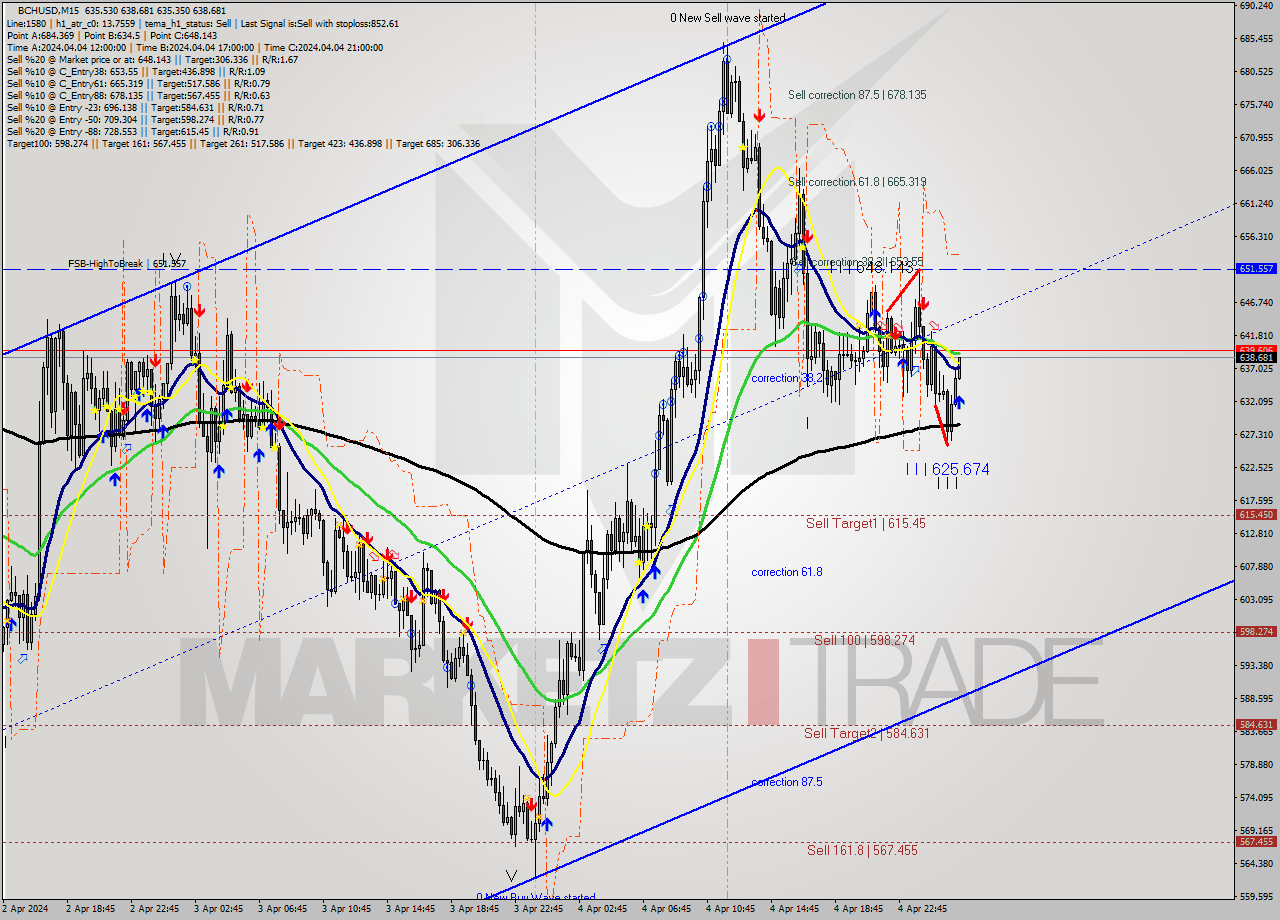Screen dimensions: 1280x920
Task: Select the 'Sell Target2 | 584.631' label
Action: [x=867, y=733]
